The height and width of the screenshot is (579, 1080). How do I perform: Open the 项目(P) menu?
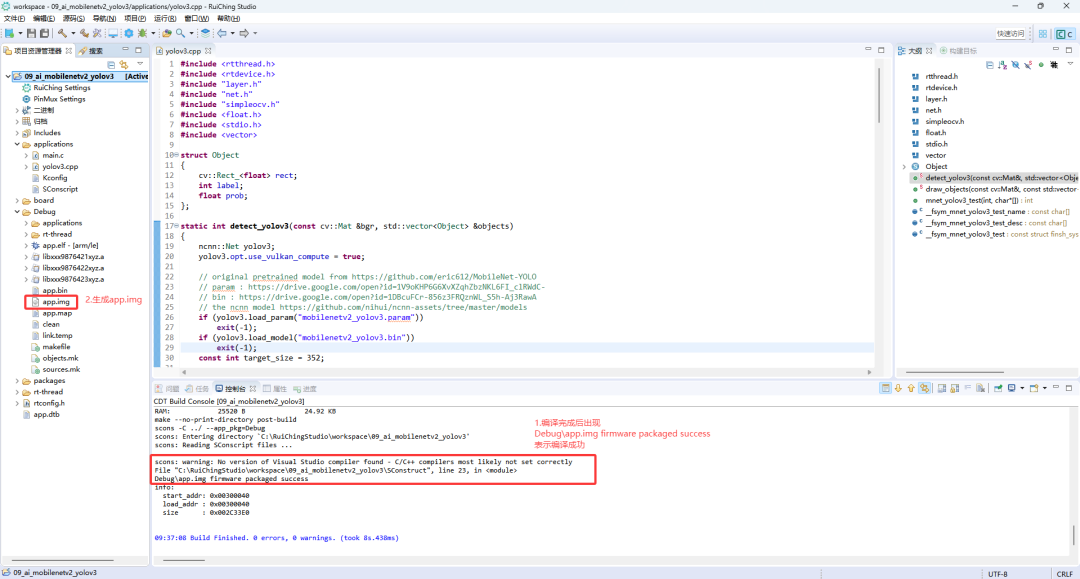(134, 19)
